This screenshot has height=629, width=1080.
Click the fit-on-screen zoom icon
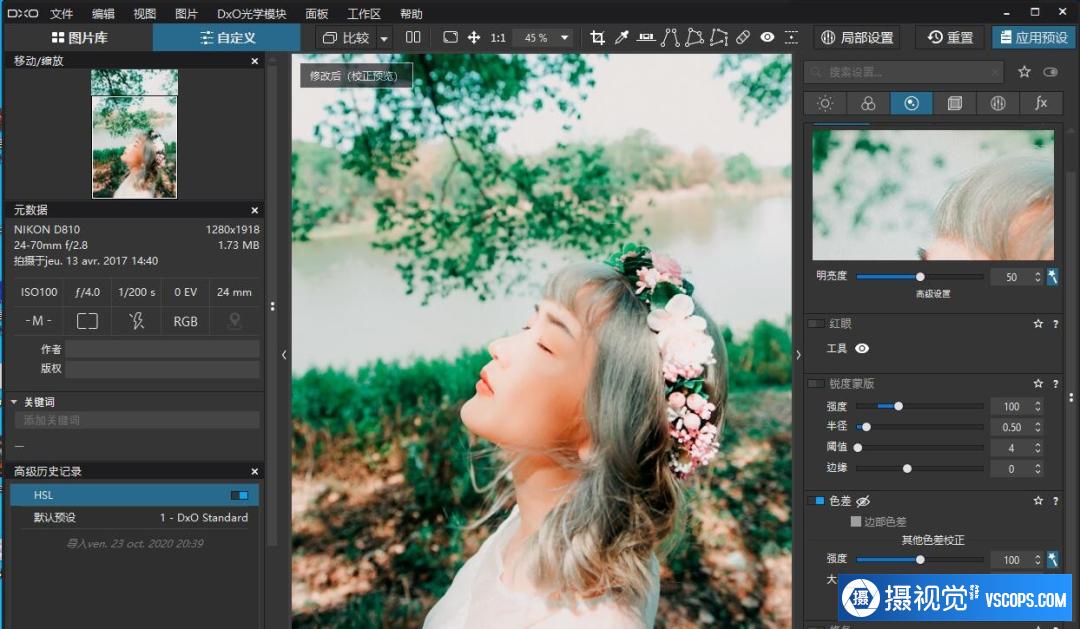[x=450, y=37]
